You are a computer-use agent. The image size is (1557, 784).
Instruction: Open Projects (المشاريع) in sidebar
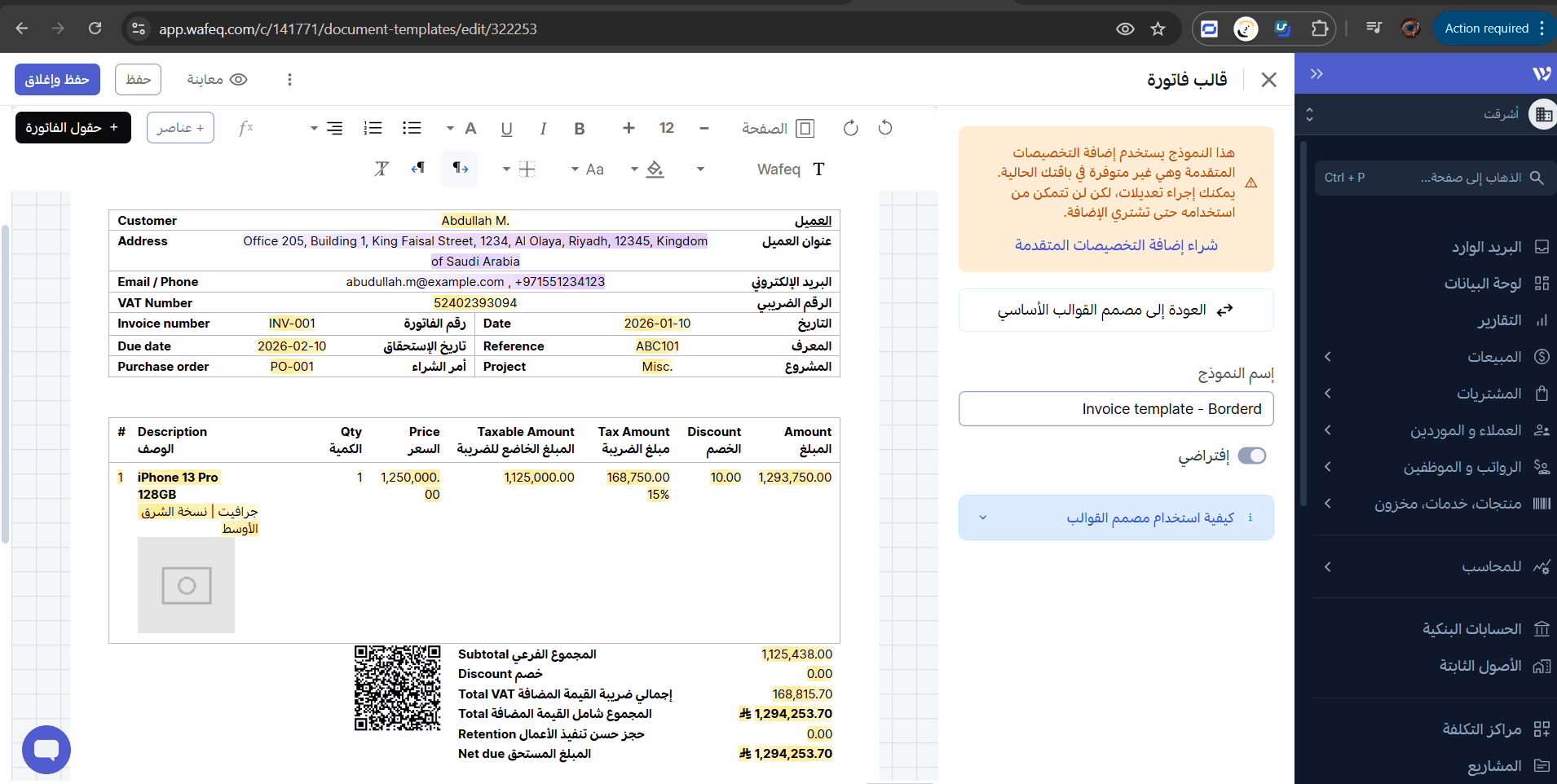point(1508,766)
